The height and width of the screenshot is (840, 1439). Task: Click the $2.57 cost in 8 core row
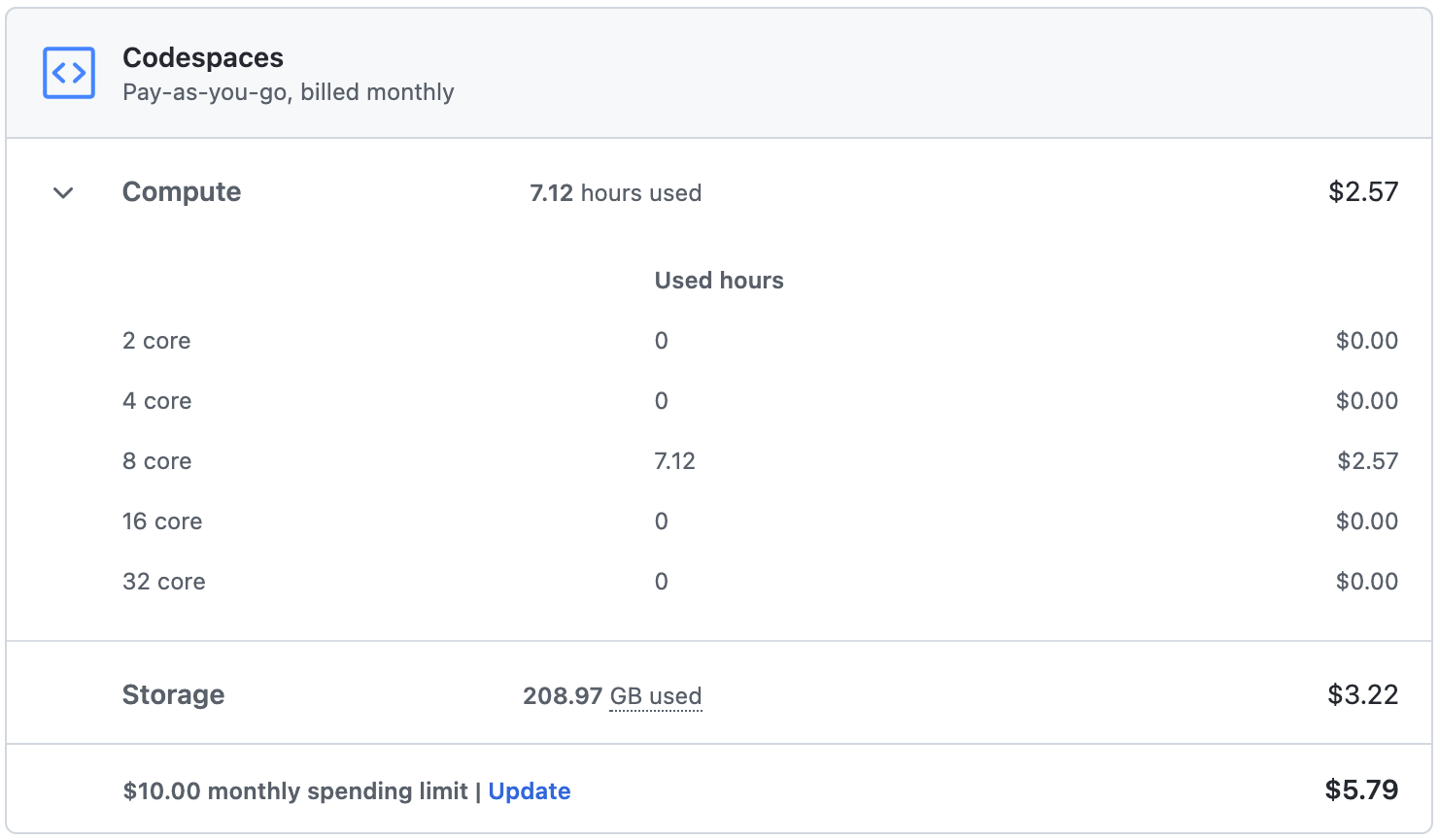(1368, 461)
